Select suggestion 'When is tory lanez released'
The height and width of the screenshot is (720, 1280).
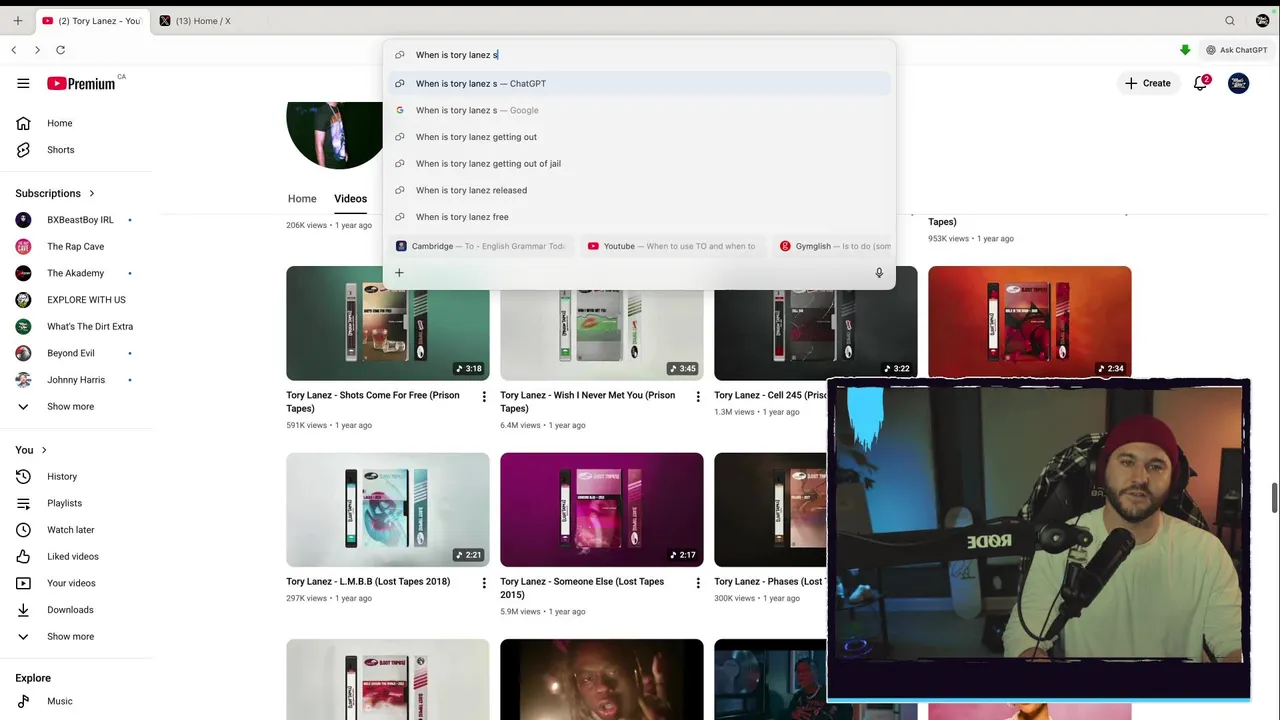(638, 190)
